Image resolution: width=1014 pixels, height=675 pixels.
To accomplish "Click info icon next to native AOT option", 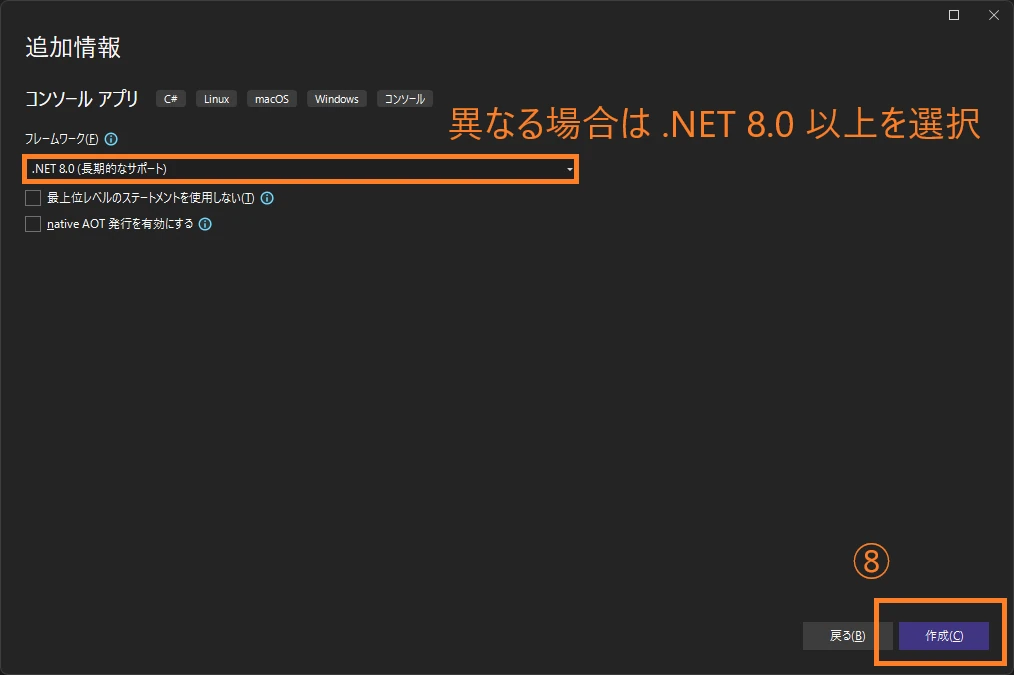I will tap(205, 224).
